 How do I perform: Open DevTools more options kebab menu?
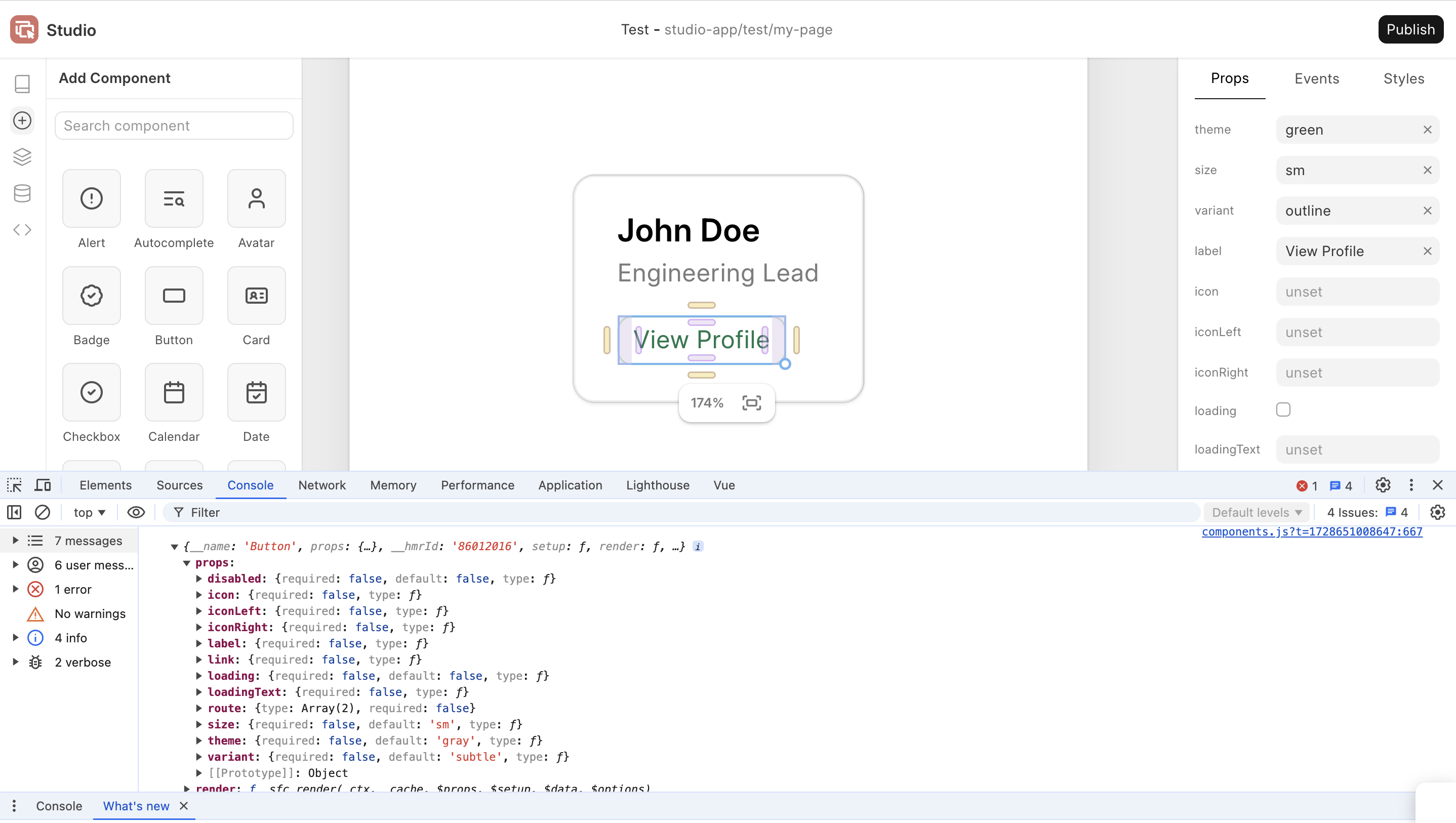1411,485
